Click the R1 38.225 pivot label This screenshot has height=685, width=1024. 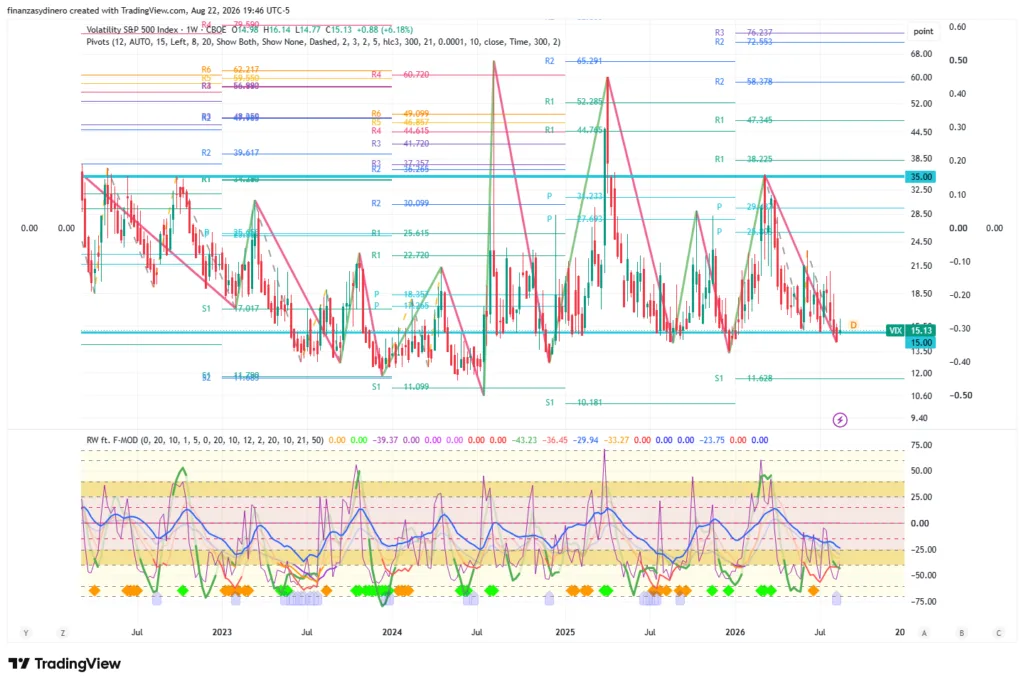coord(743,159)
